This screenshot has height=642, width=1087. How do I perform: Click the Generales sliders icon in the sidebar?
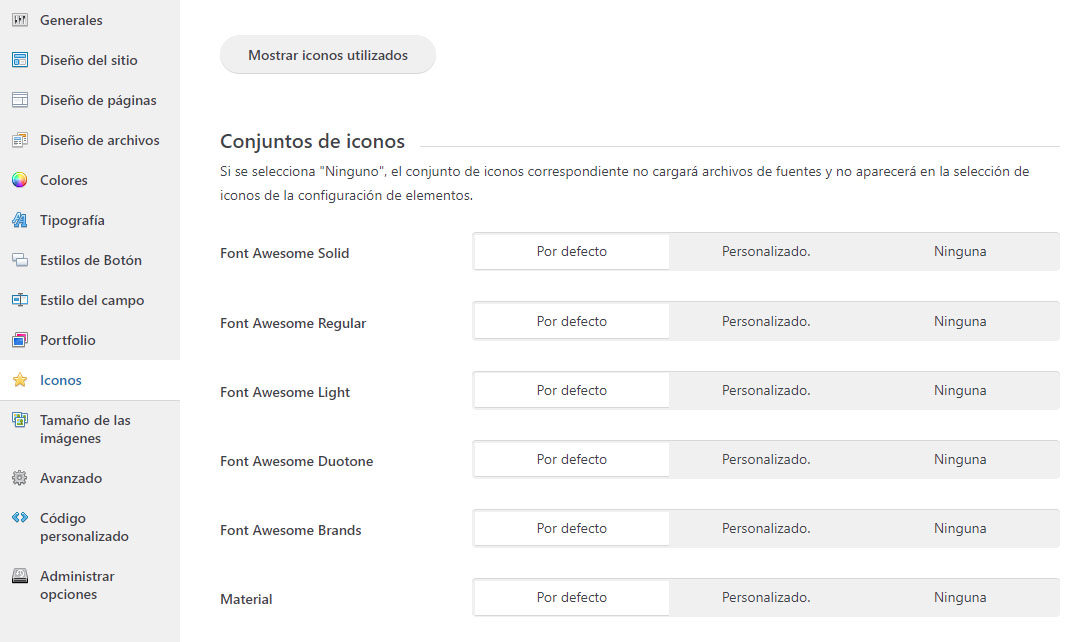20,20
